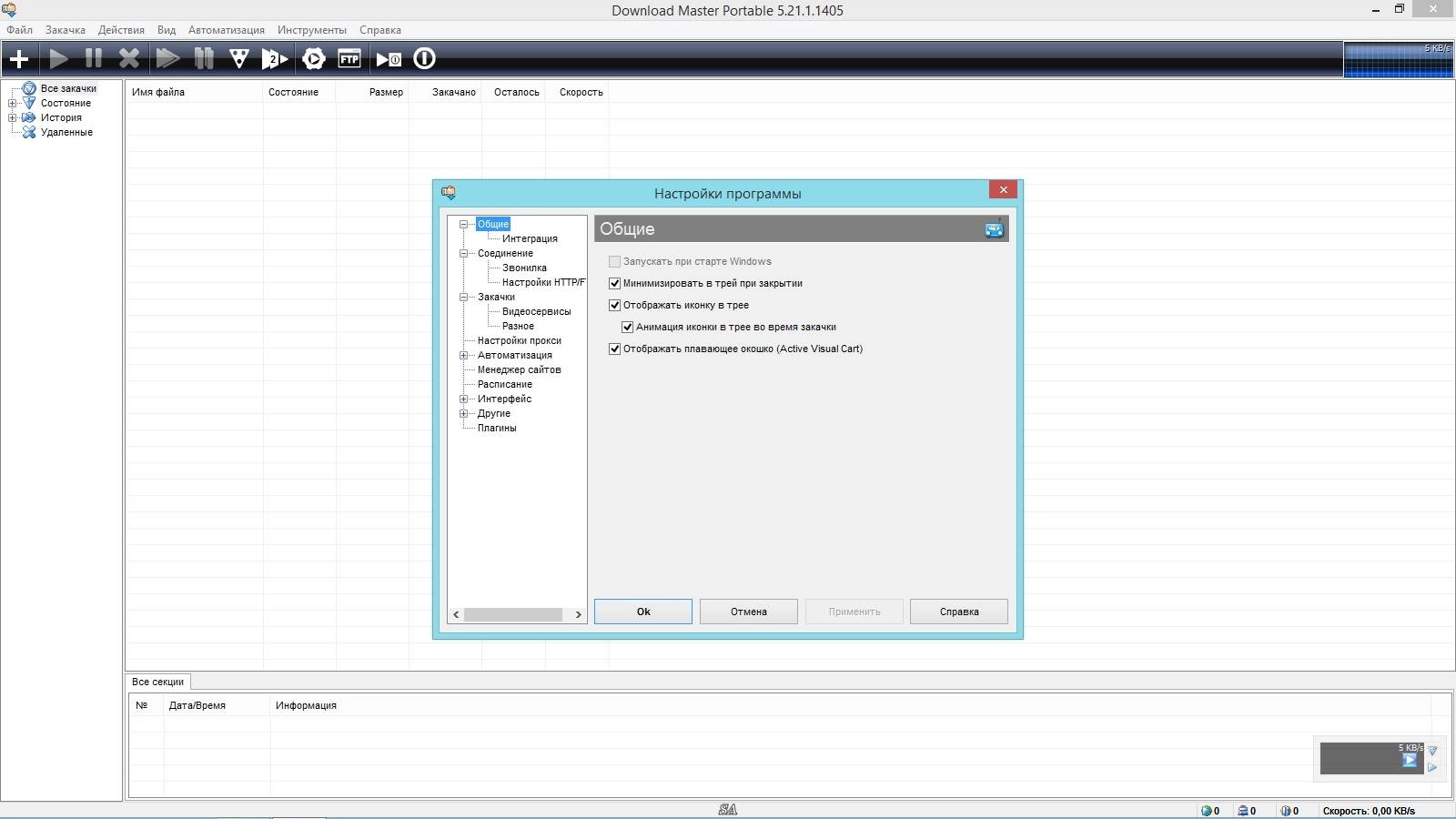
Task: Open the Закачка menu
Action: pyautogui.click(x=66, y=30)
